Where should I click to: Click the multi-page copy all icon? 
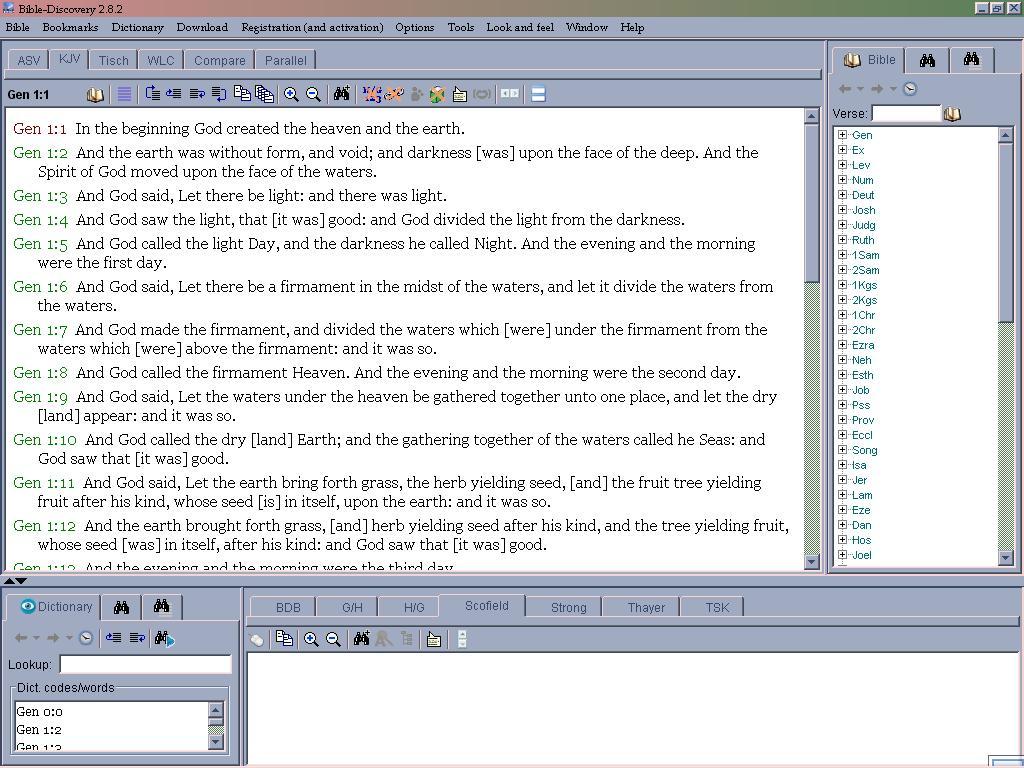tap(264, 95)
